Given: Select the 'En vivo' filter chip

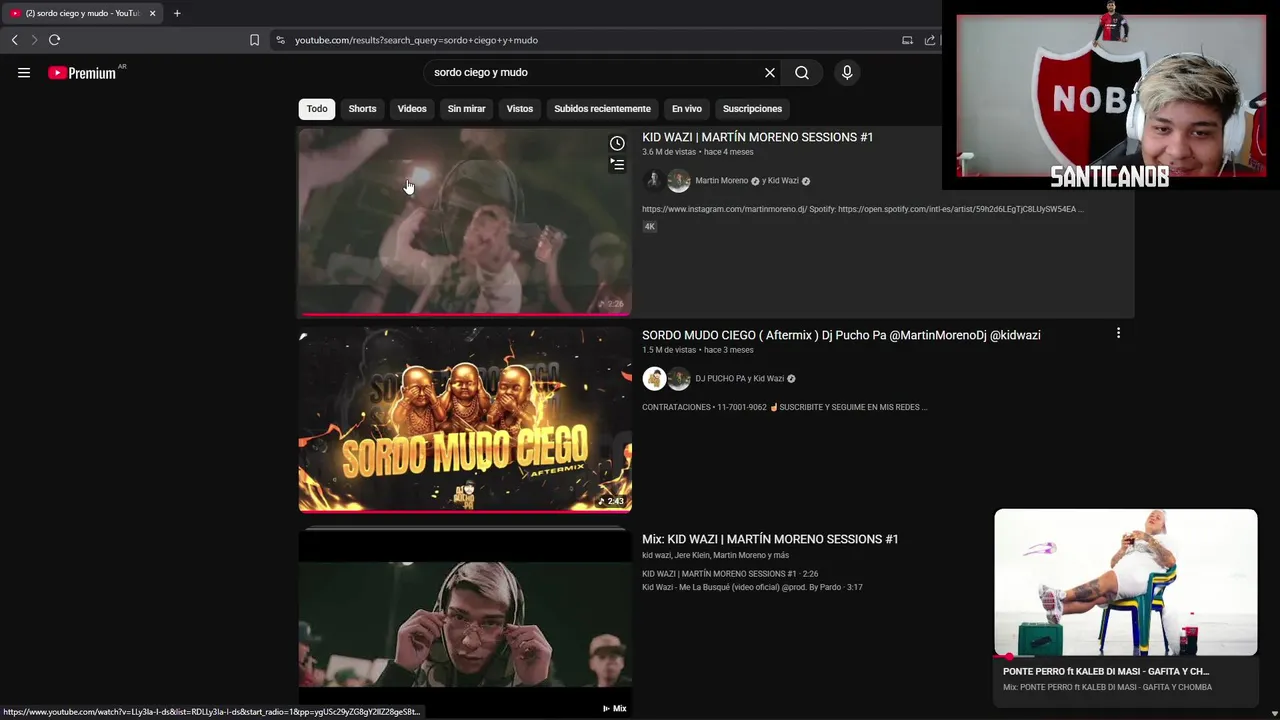Looking at the screenshot, I should 686,109.
